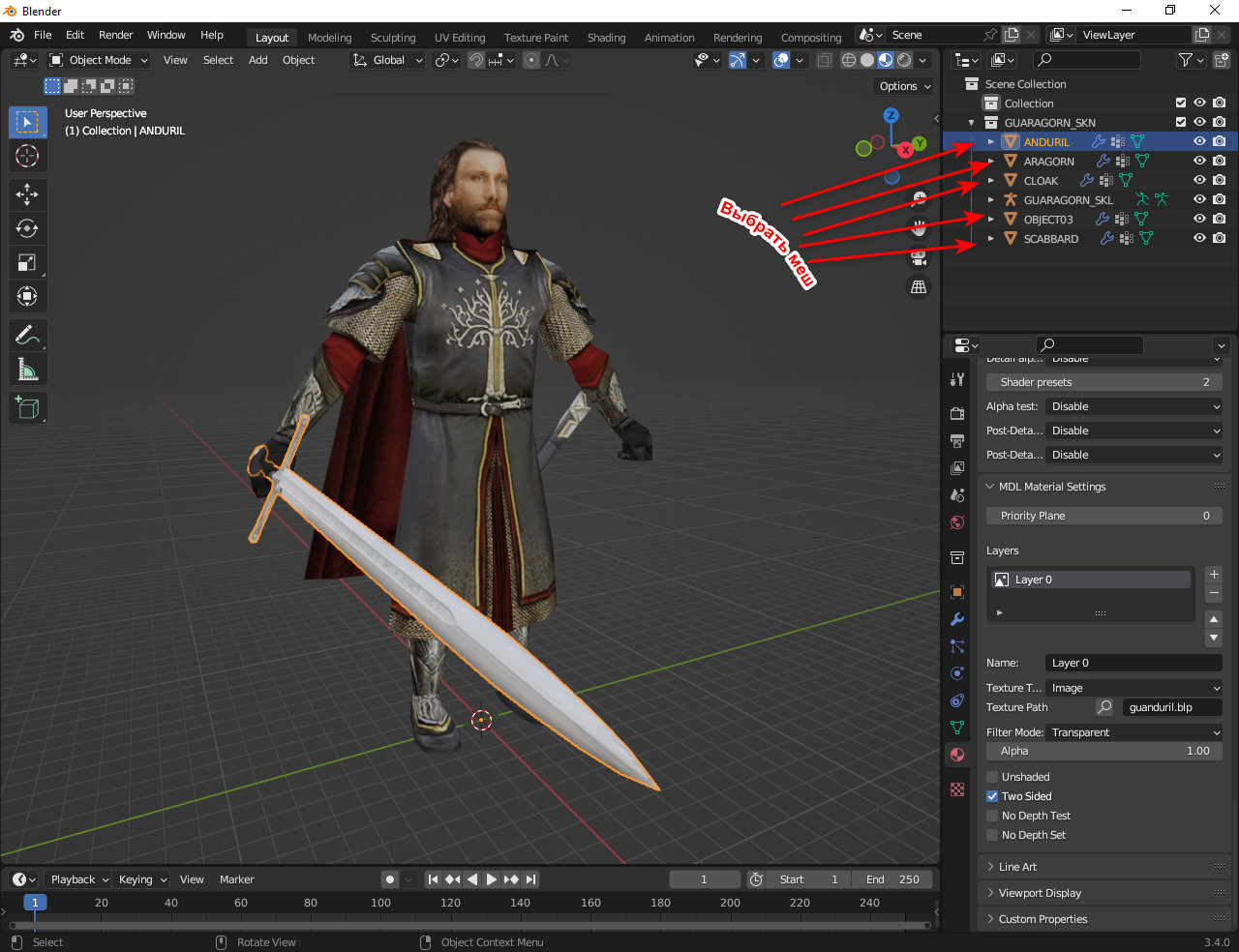Select the Select Box tool
Screen dimensions: 1239x952
click(28, 122)
